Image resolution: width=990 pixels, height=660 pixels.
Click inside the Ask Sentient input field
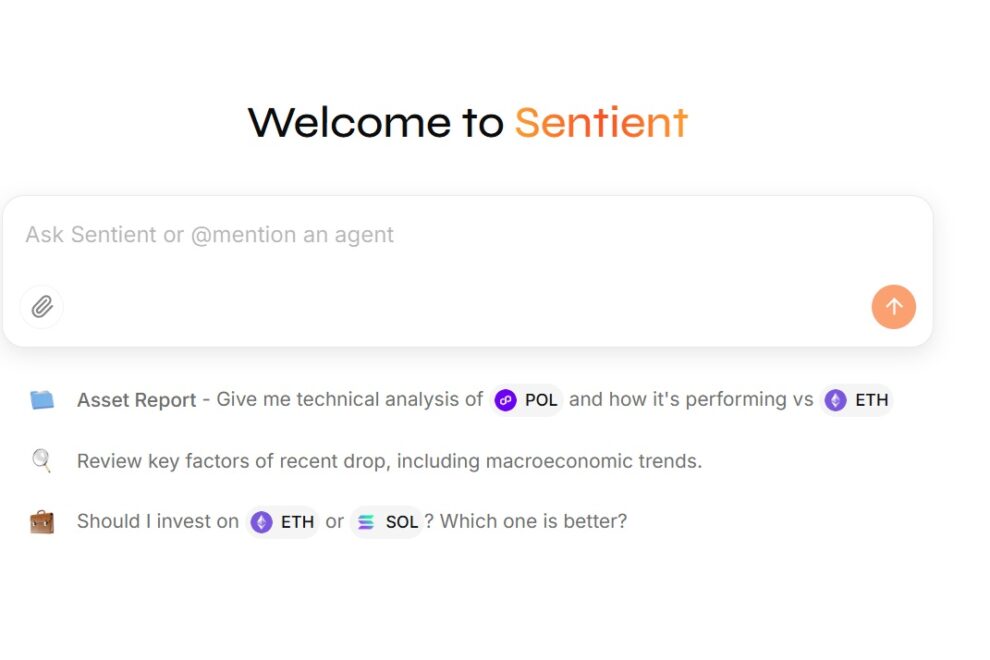click(468, 235)
